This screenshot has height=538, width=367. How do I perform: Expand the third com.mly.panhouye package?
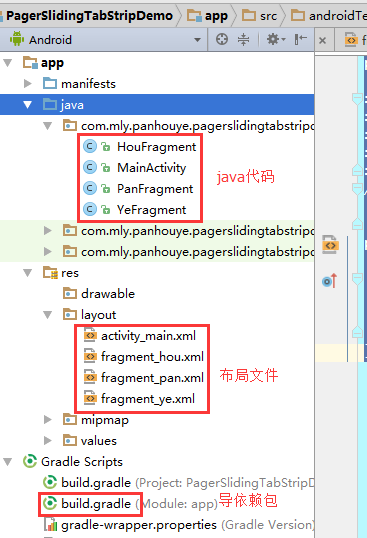pyautogui.click(x=48, y=252)
